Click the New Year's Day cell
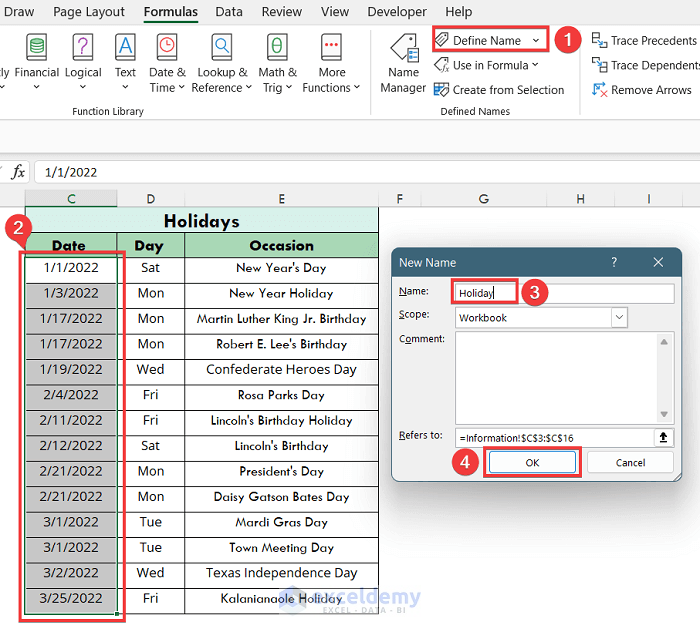 click(x=281, y=268)
